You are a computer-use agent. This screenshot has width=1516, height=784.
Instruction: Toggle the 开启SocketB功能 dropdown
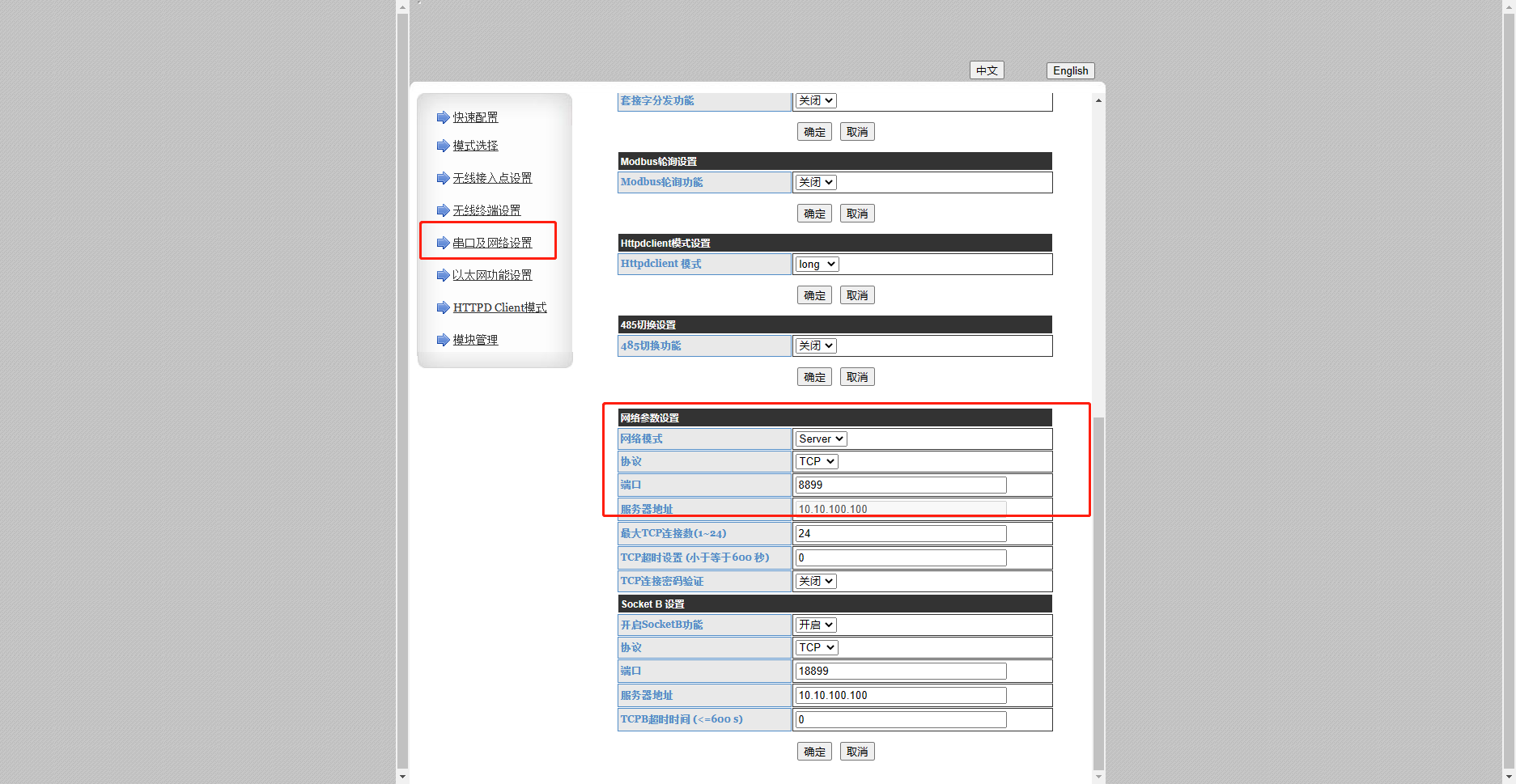[815, 625]
